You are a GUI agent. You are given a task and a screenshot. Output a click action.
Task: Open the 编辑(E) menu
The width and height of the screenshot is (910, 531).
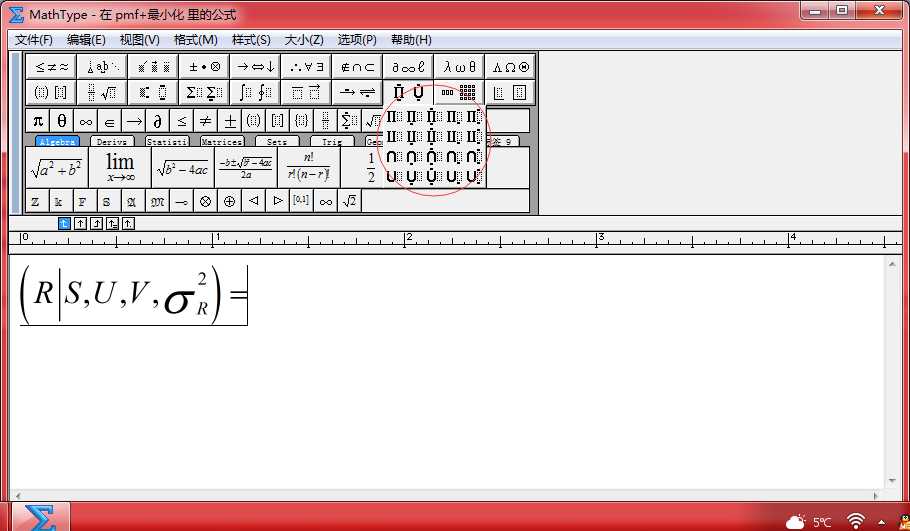click(x=86, y=39)
